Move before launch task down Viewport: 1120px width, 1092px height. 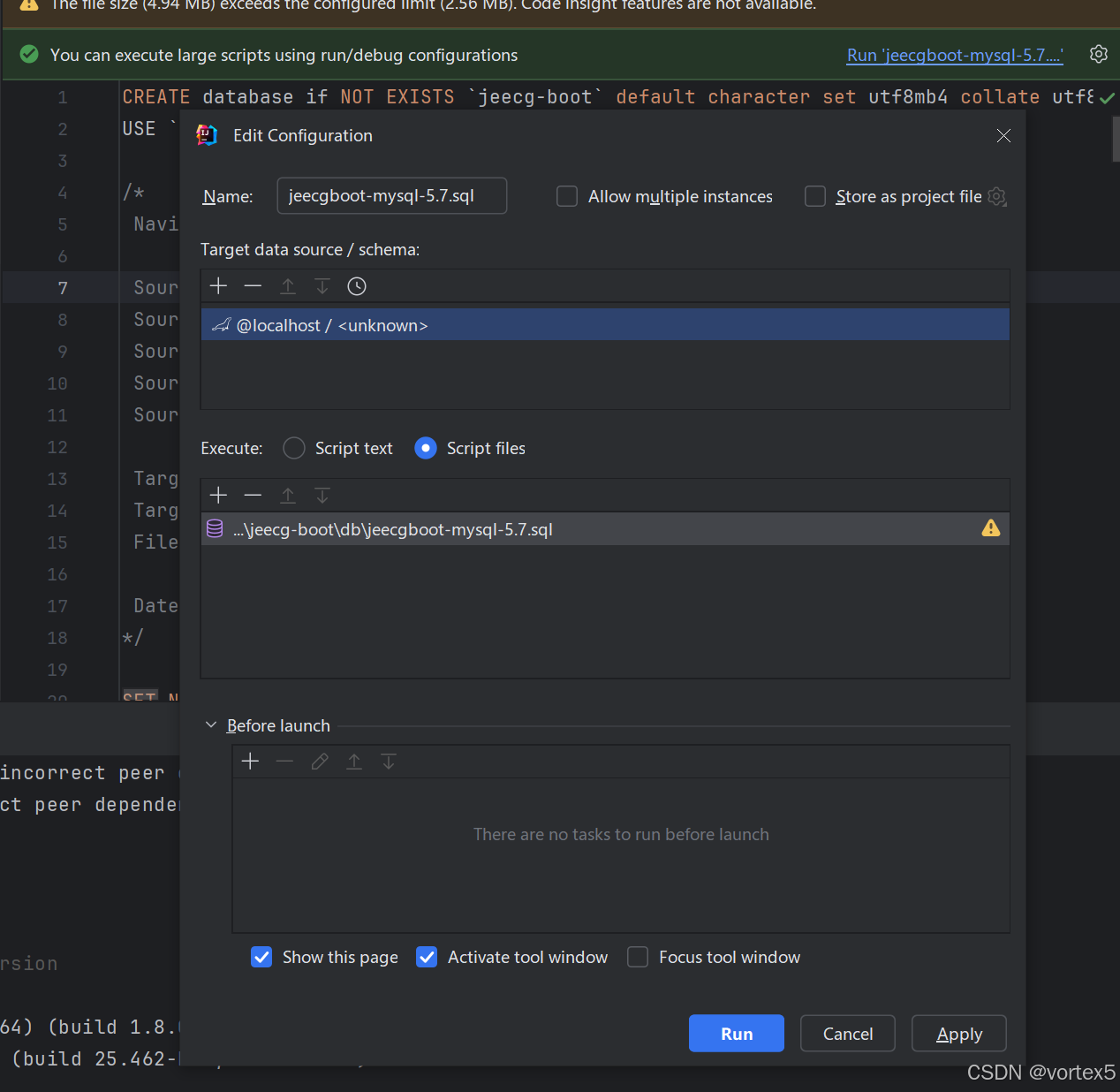(x=389, y=762)
